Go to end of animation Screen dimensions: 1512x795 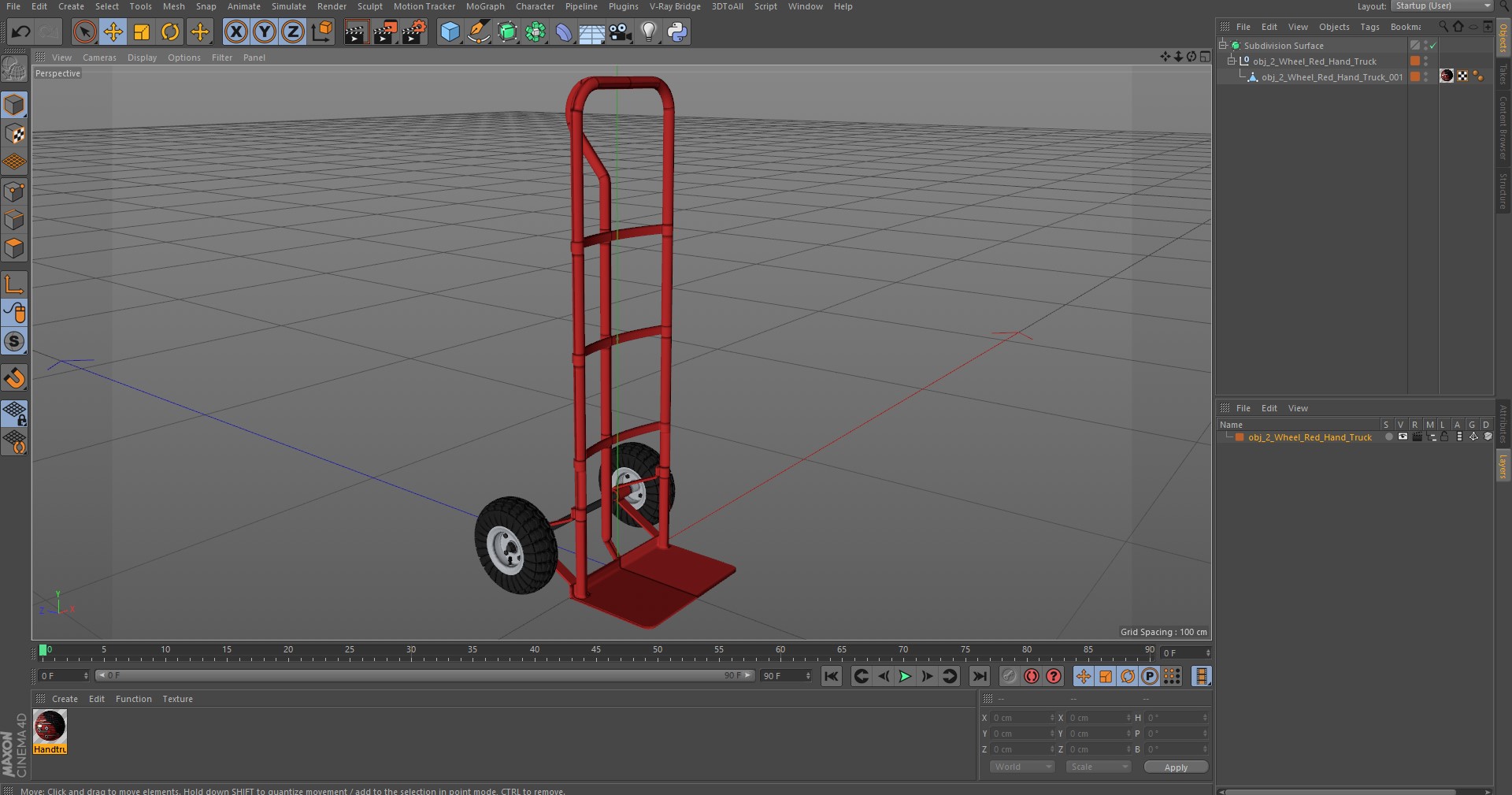tap(979, 676)
